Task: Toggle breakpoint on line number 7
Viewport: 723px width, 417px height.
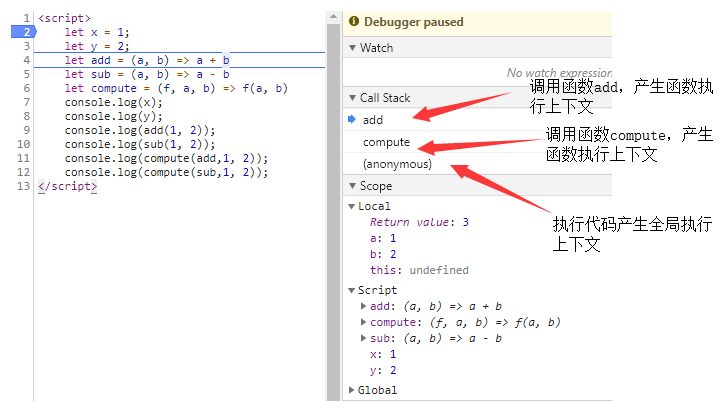Action: [x=27, y=102]
